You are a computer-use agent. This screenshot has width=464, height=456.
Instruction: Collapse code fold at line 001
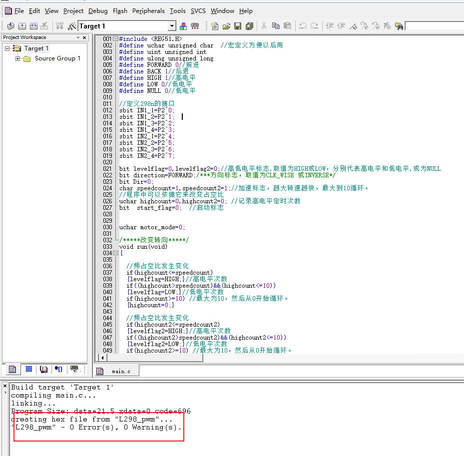click(x=115, y=39)
